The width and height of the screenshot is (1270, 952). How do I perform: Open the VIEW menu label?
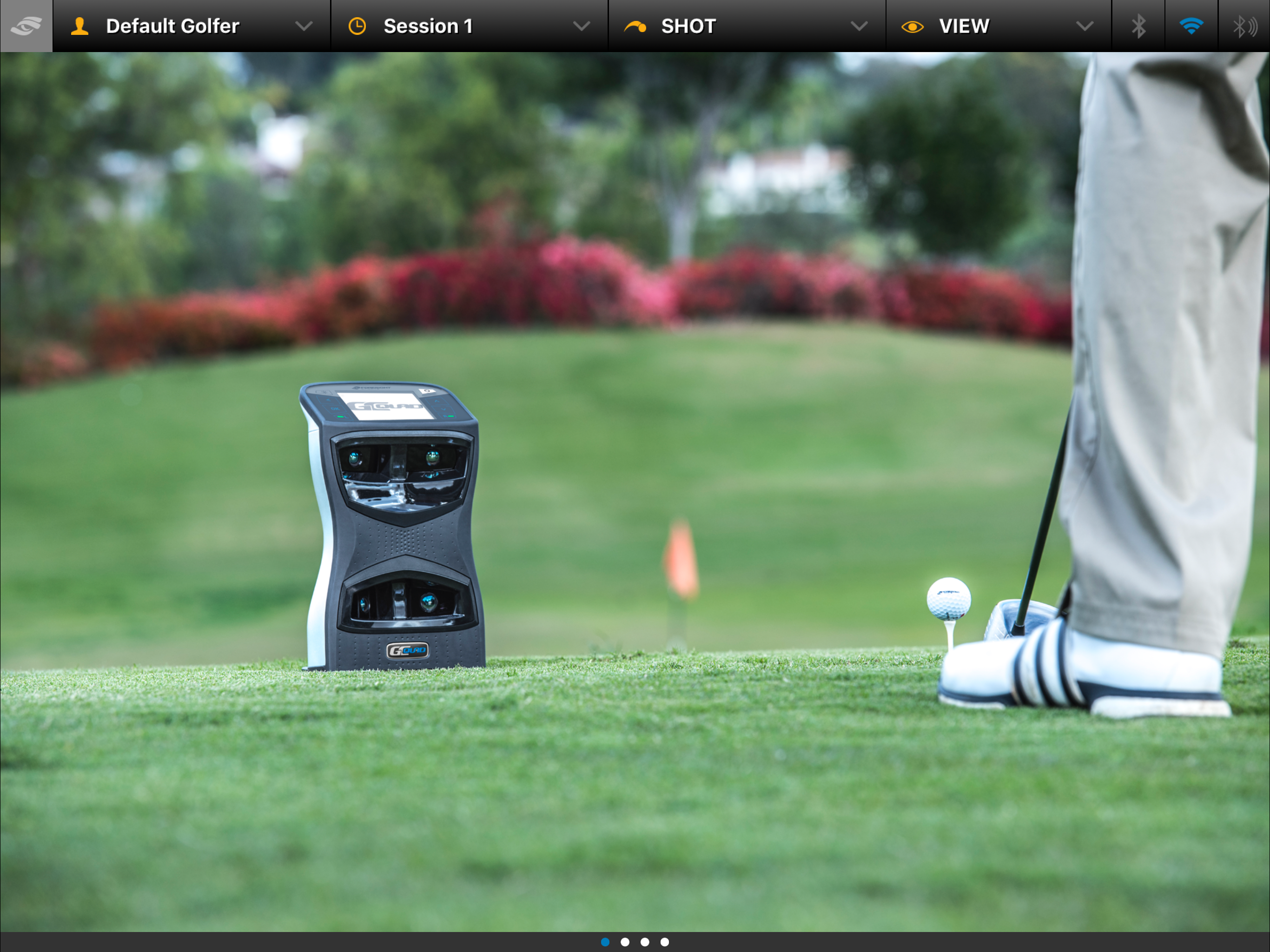[964, 26]
